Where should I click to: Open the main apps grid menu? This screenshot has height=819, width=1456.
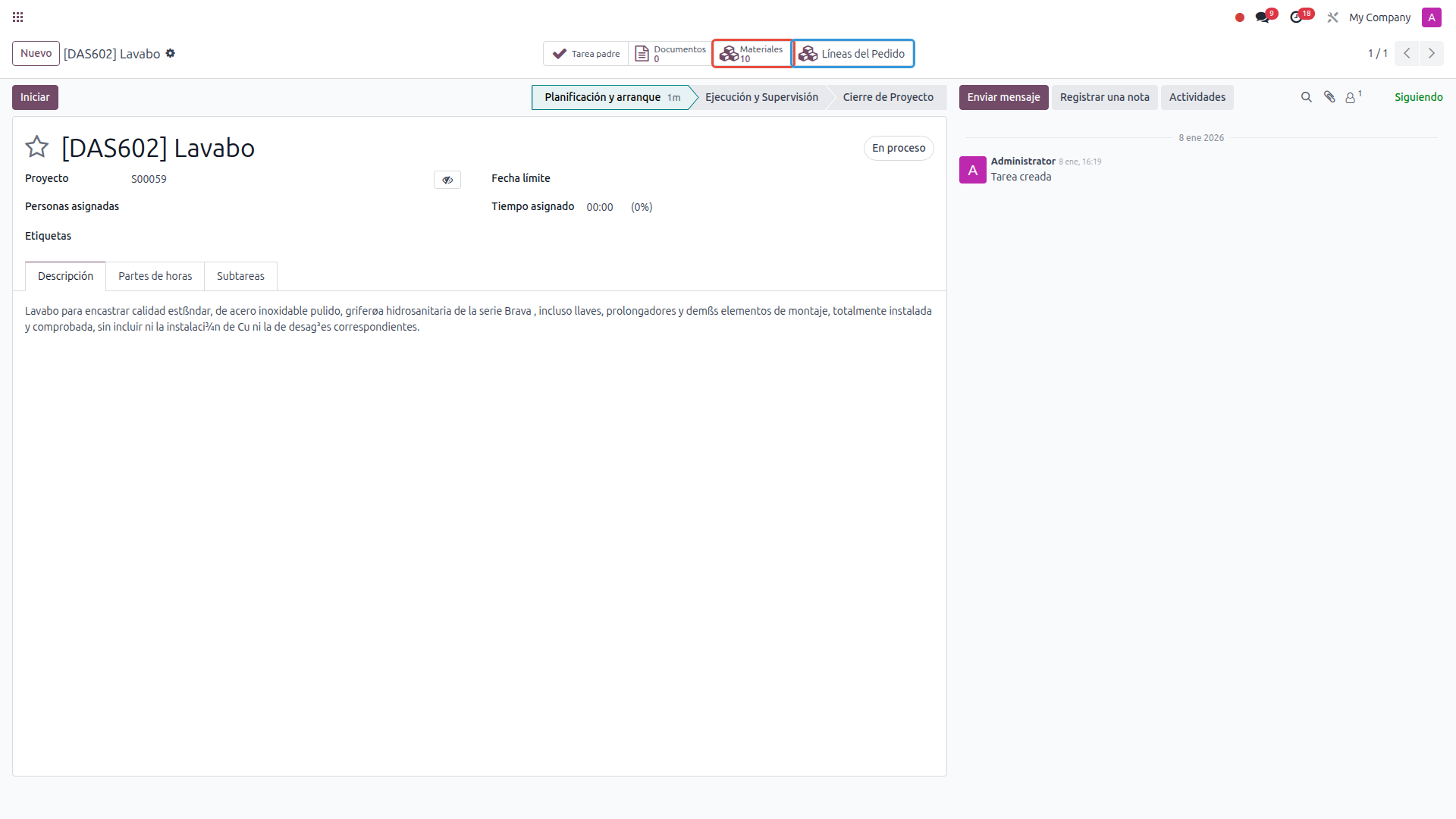[x=18, y=17]
